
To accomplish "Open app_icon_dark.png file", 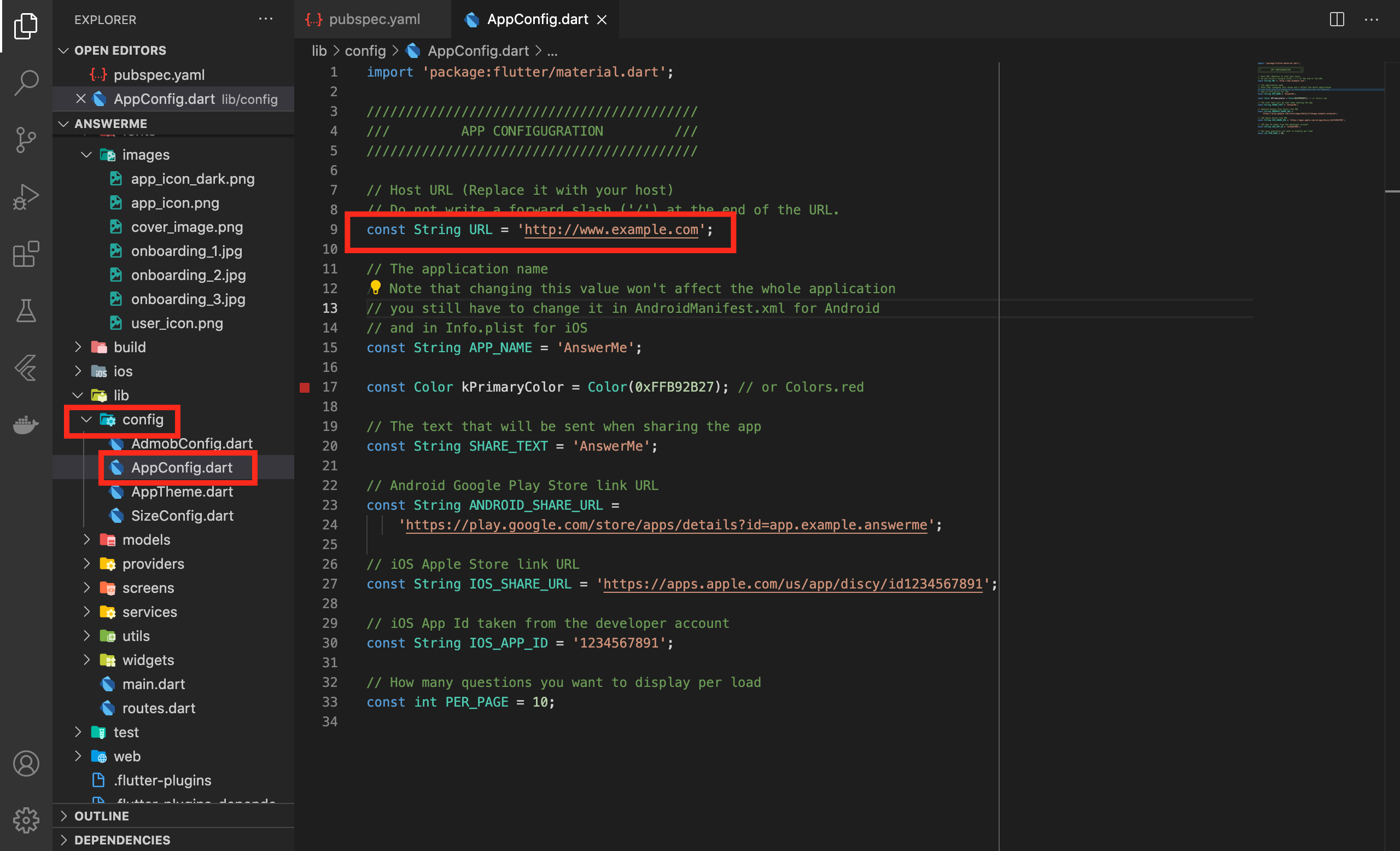I will coord(173,179).
